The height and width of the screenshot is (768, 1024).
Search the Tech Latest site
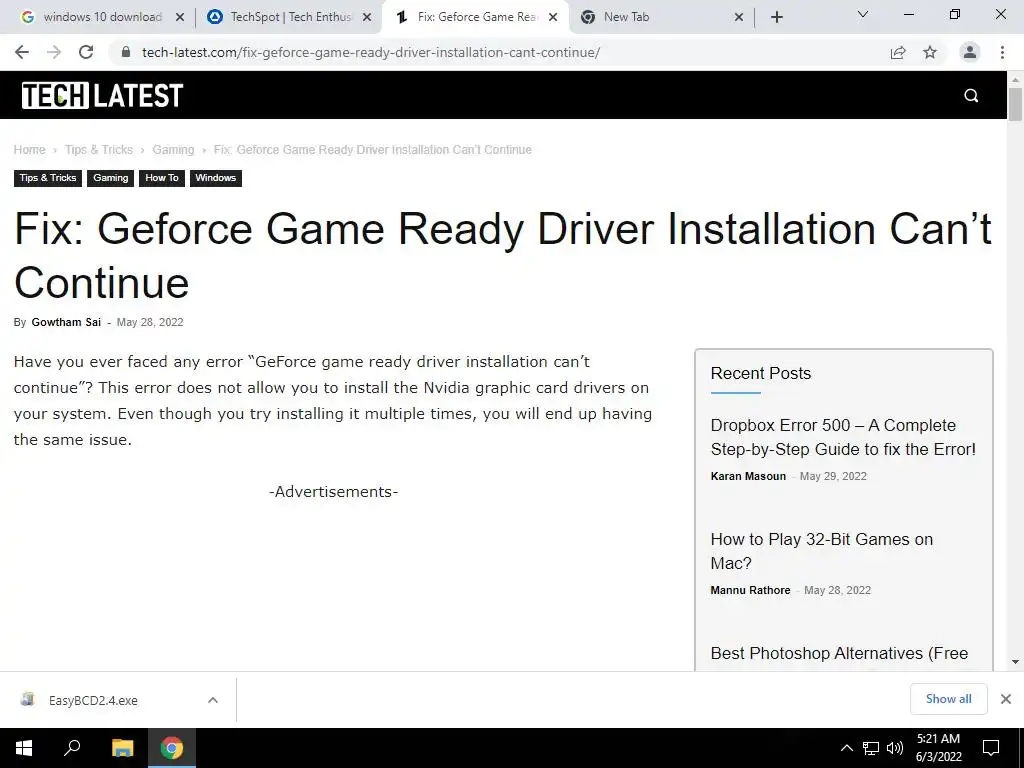point(971,95)
